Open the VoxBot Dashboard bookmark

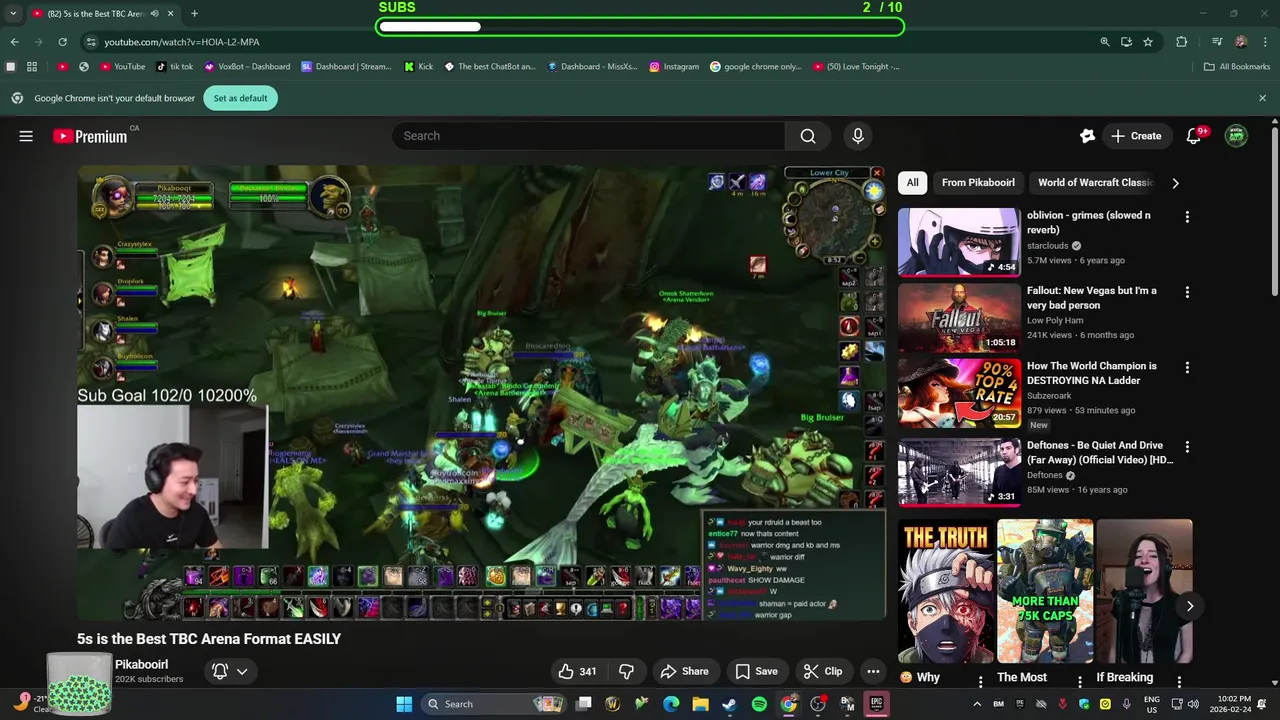[247, 67]
